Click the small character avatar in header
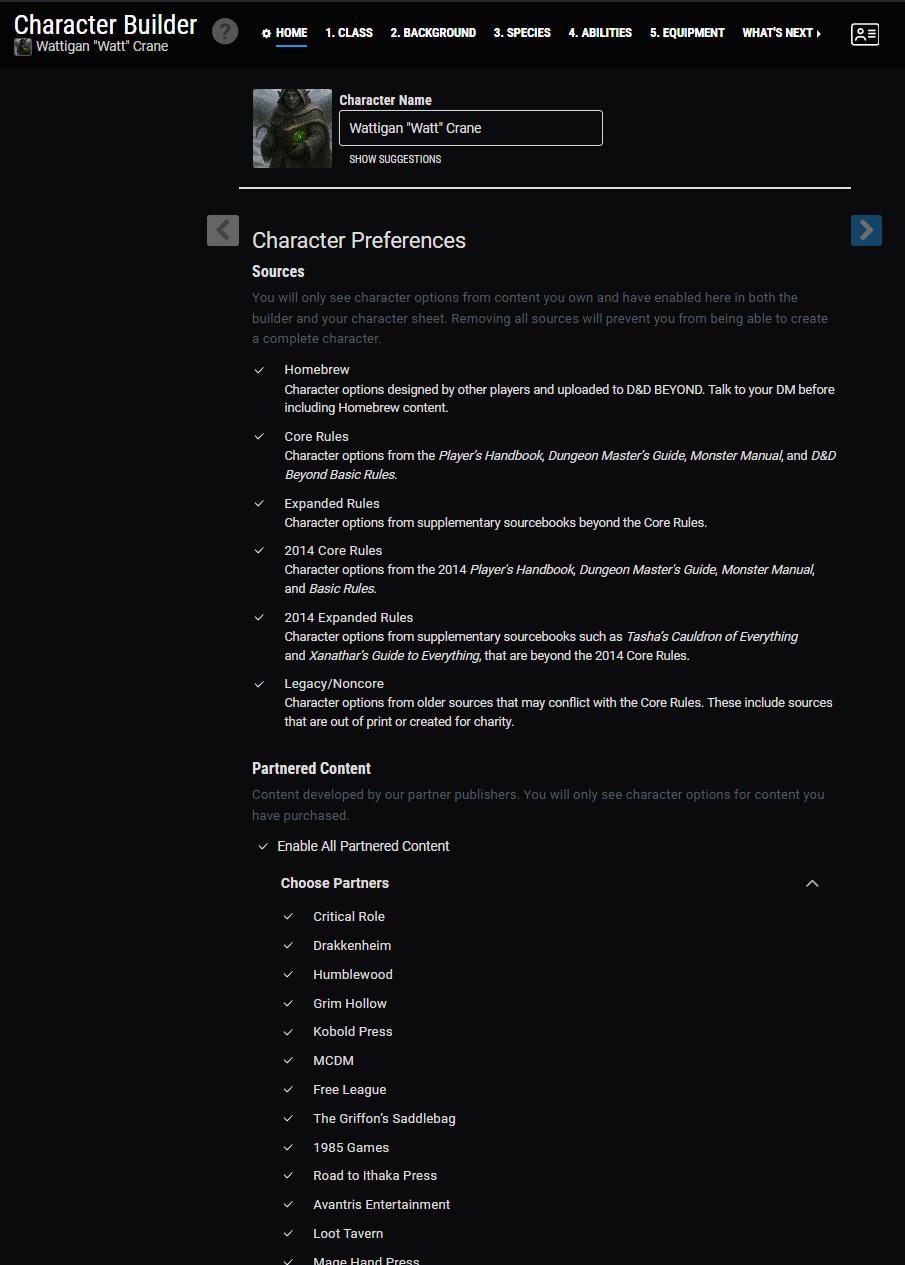905x1265 pixels. coord(23,47)
